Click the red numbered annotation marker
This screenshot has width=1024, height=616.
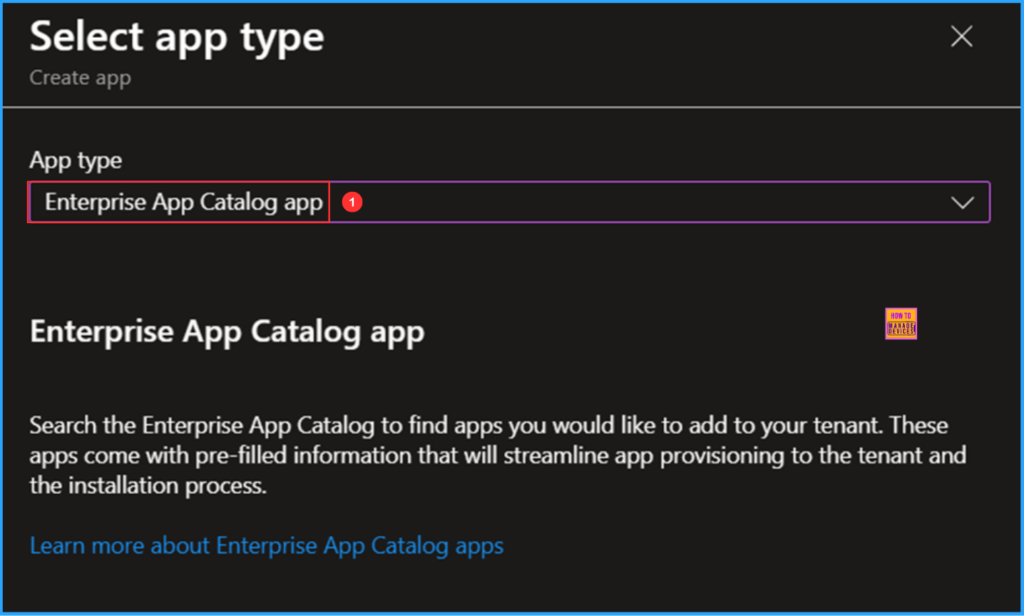tap(351, 202)
